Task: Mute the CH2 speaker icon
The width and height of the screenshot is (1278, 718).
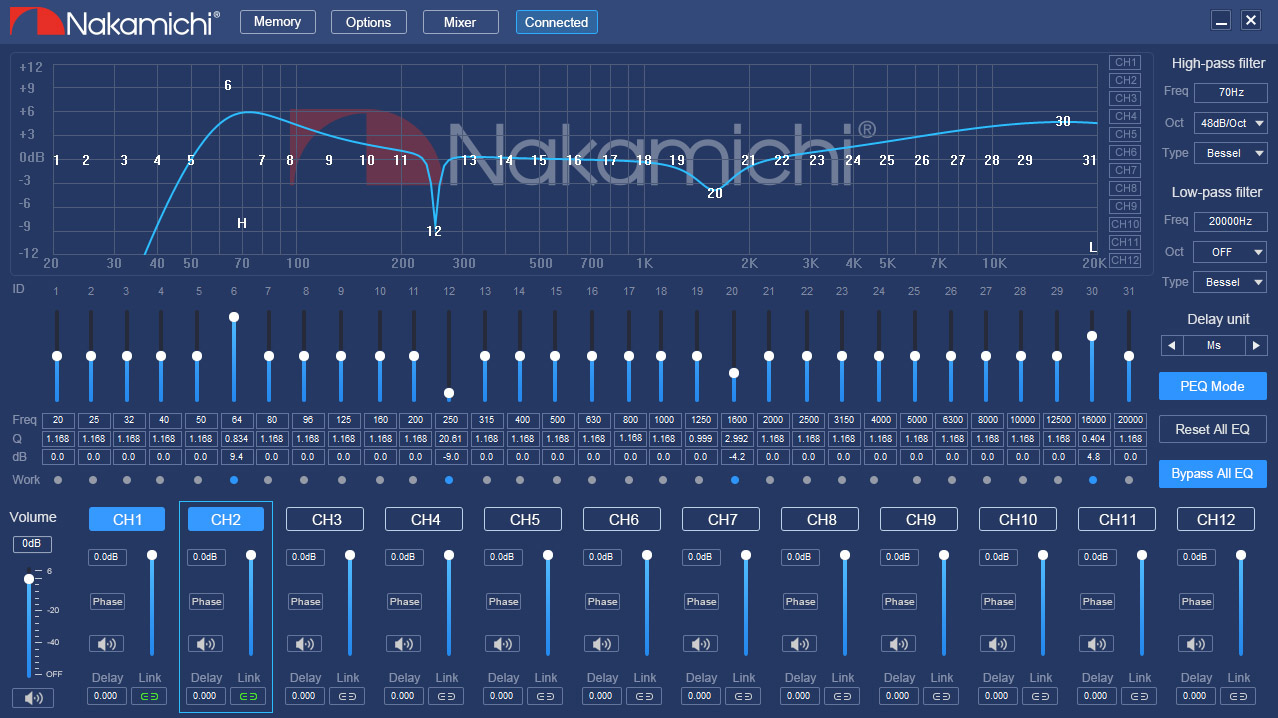Action: click(206, 644)
